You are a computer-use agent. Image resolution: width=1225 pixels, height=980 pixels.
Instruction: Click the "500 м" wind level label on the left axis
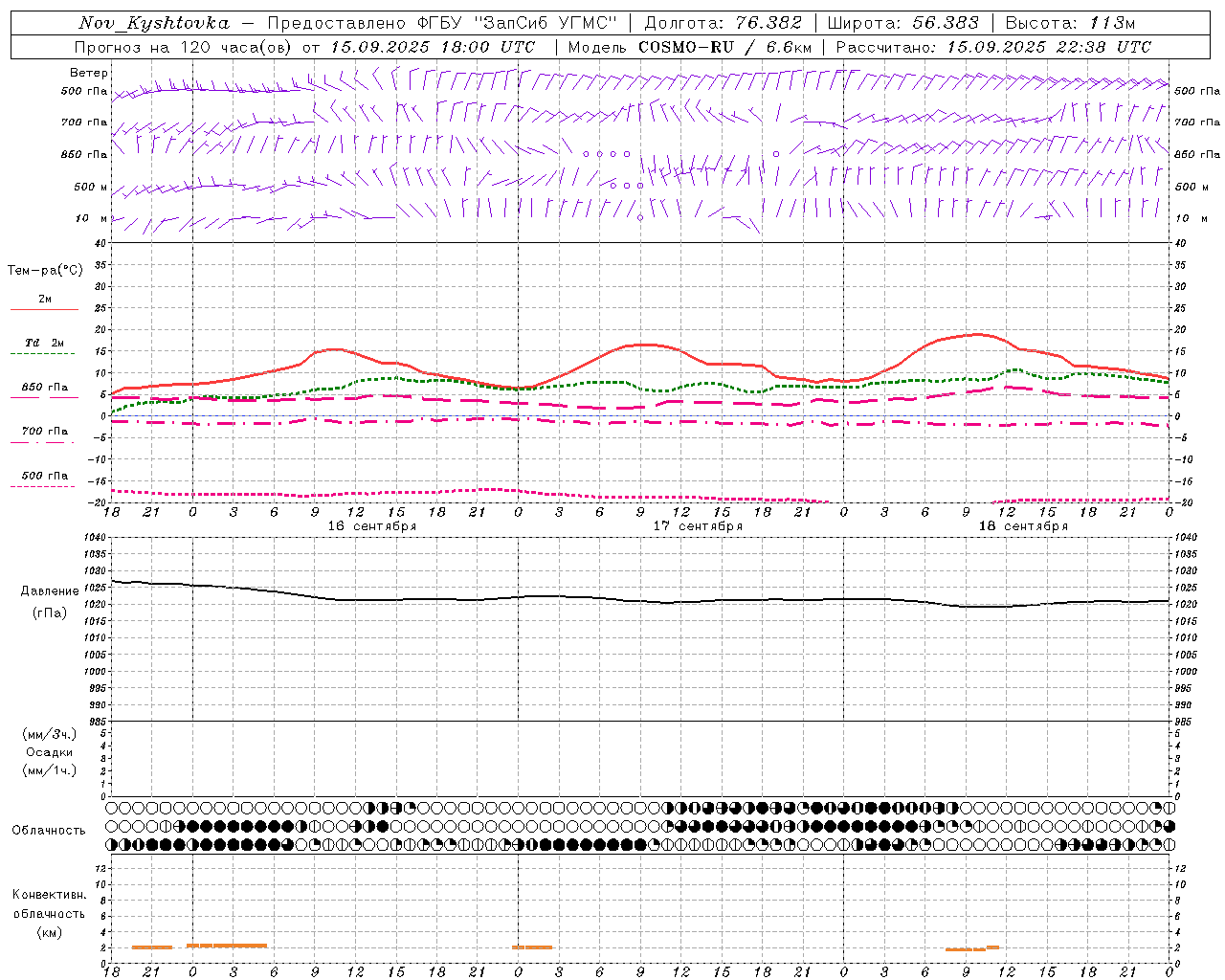click(91, 187)
